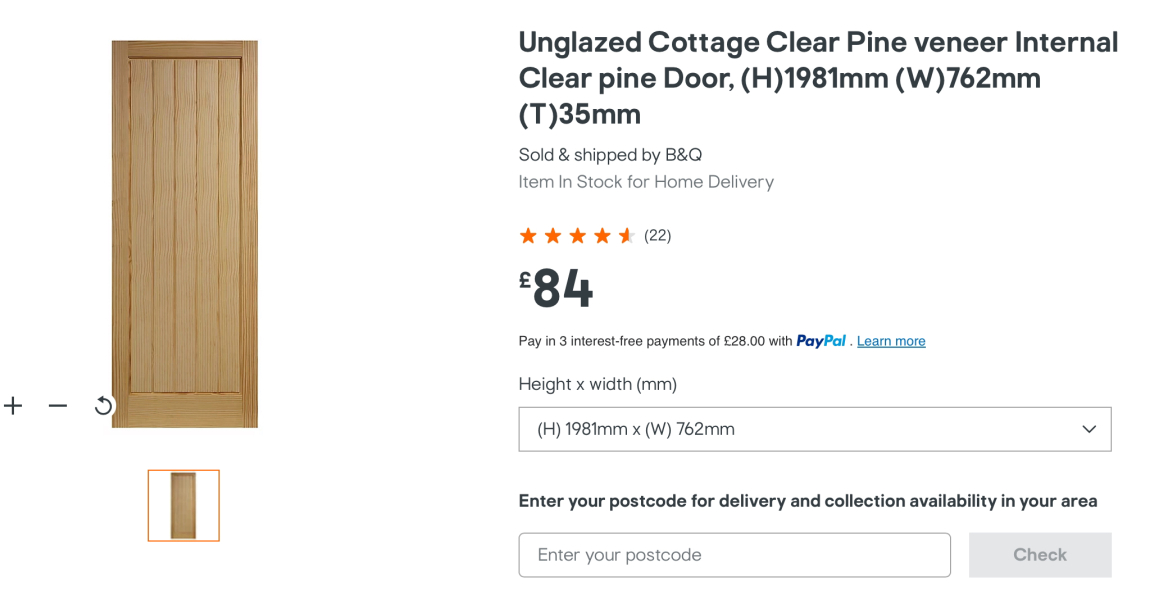This screenshot has width=1168, height=600.
Task: Click the (22) review count
Action: (658, 235)
